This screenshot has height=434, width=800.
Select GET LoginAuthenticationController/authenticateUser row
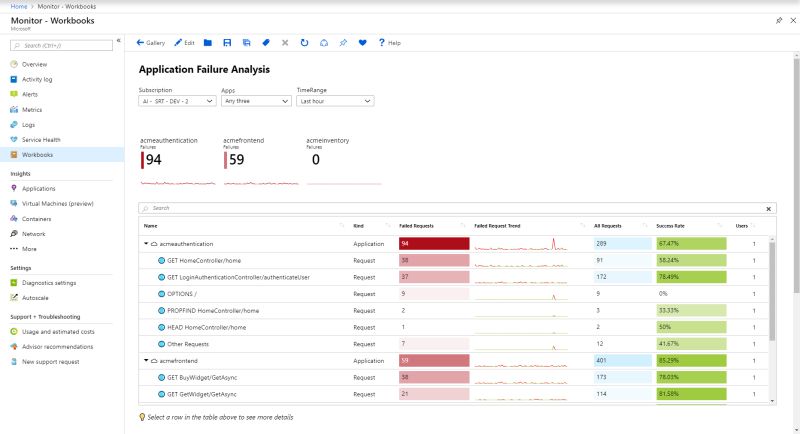click(x=454, y=277)
